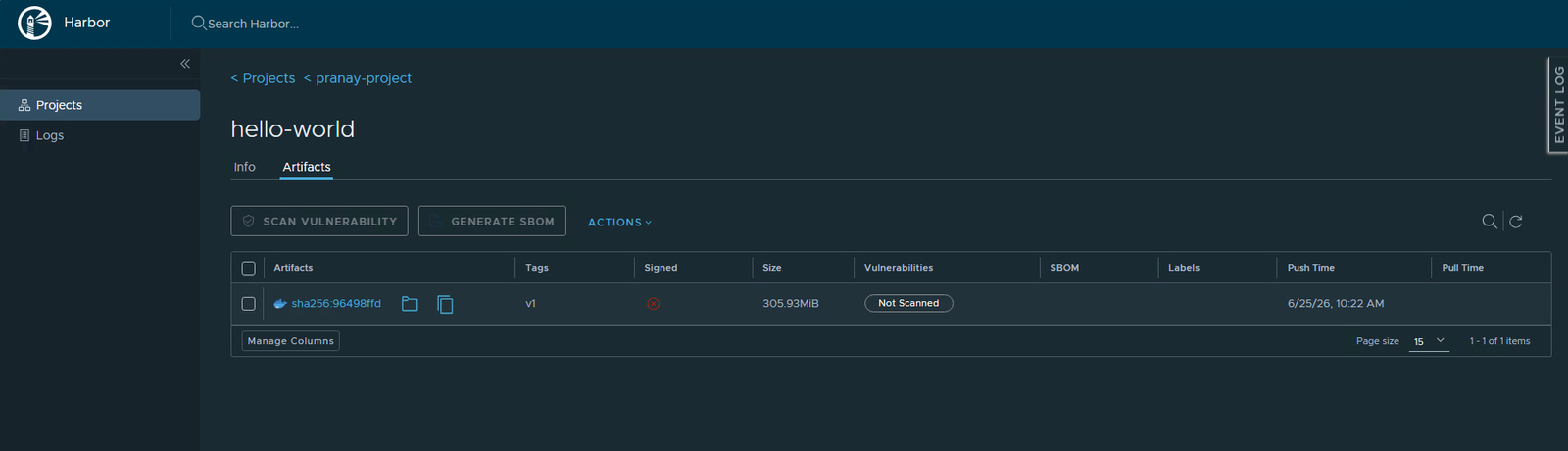Image resolution: width=1568 pixels, height=451 pixels.
Task: Click the red unsigned status icon
Action: pyautogui.click(x=654, y=304)
